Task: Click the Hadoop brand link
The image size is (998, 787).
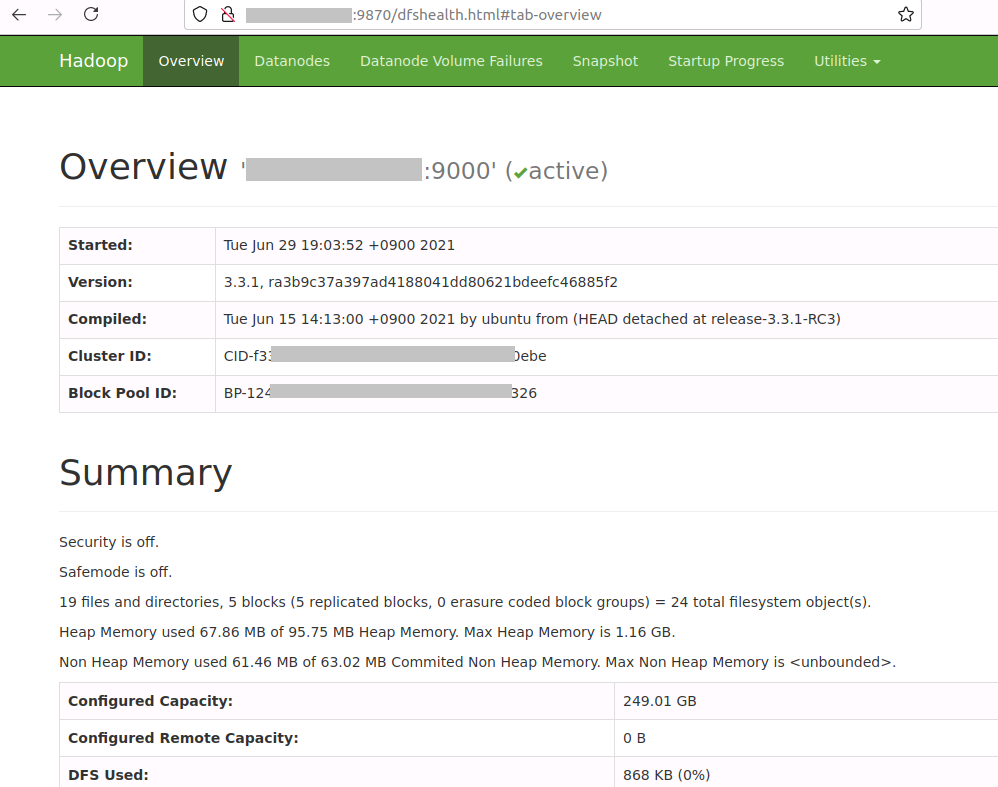Action: pos(93,61)
